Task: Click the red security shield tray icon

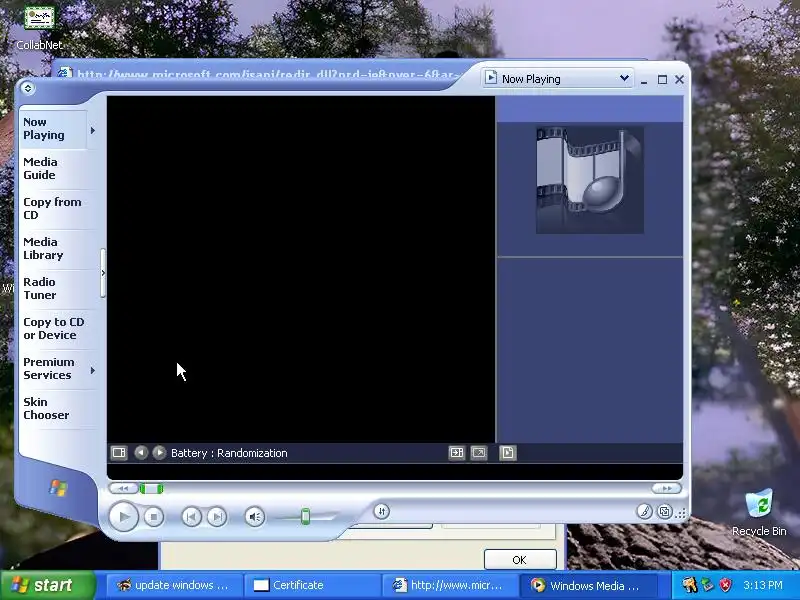Action: point(726,585)
